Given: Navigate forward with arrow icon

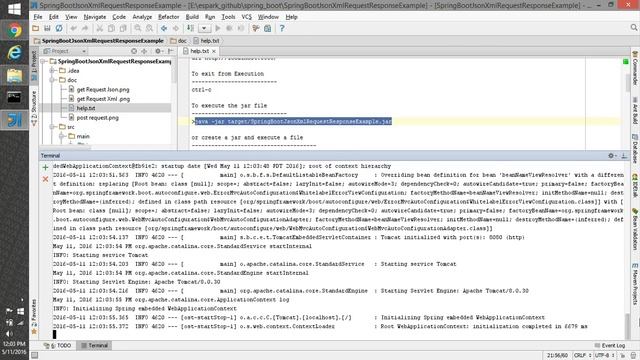Looking at the screenshot, I should [x=176, y=28].
